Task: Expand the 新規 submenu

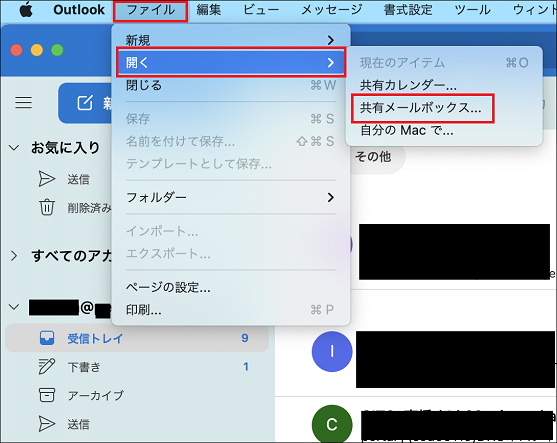Action: pos(231,40)
